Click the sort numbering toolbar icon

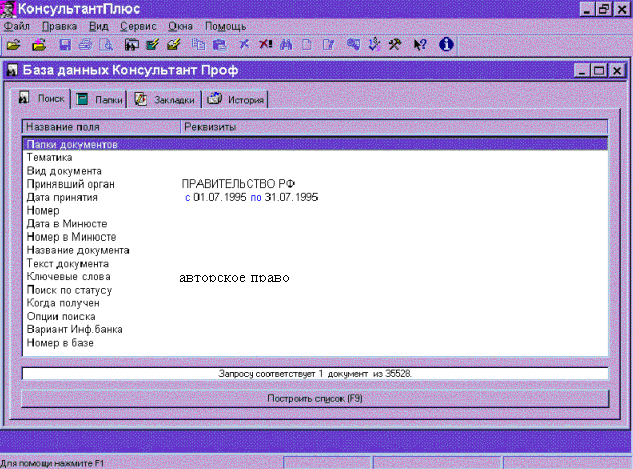coord(374,44)
